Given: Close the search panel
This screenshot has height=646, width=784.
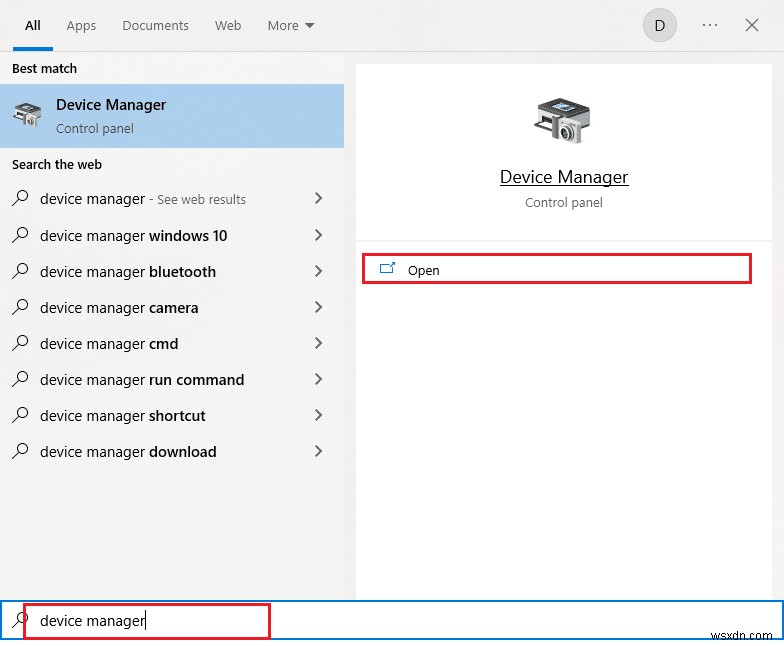Looking at the screenshot, I should point(752,25).
